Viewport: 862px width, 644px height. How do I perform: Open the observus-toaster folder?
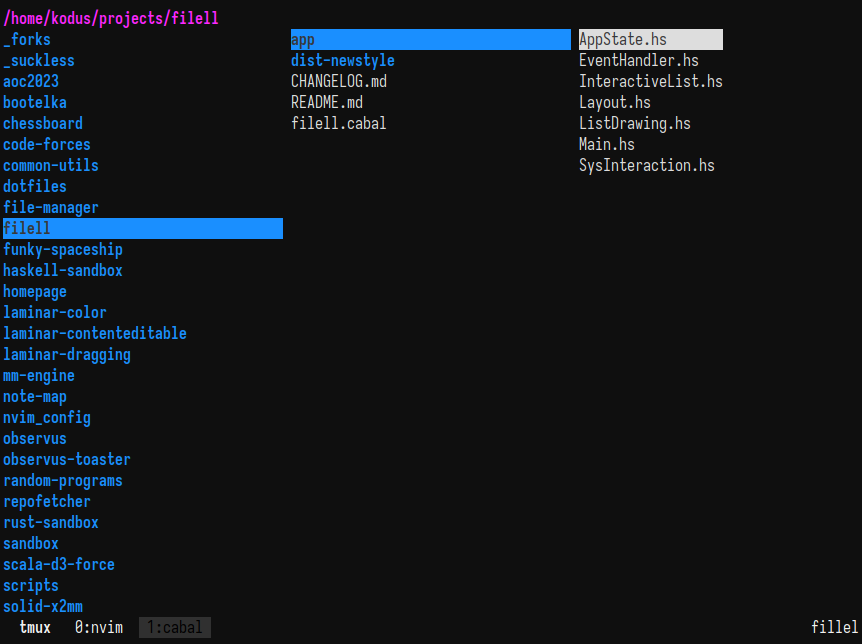click(x=67, y=460)
